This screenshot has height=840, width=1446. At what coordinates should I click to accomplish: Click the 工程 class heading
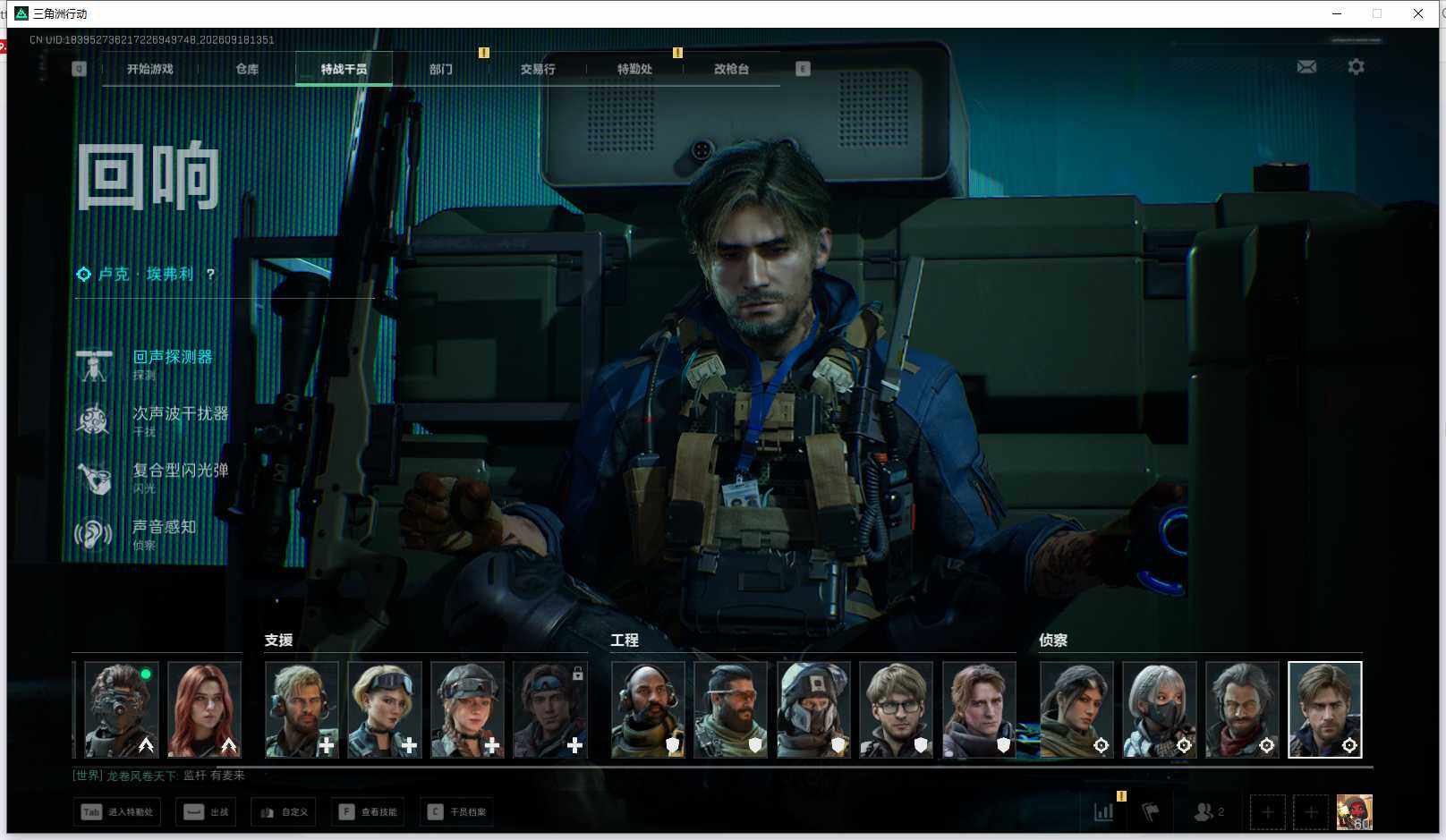[x=625, y=641]
